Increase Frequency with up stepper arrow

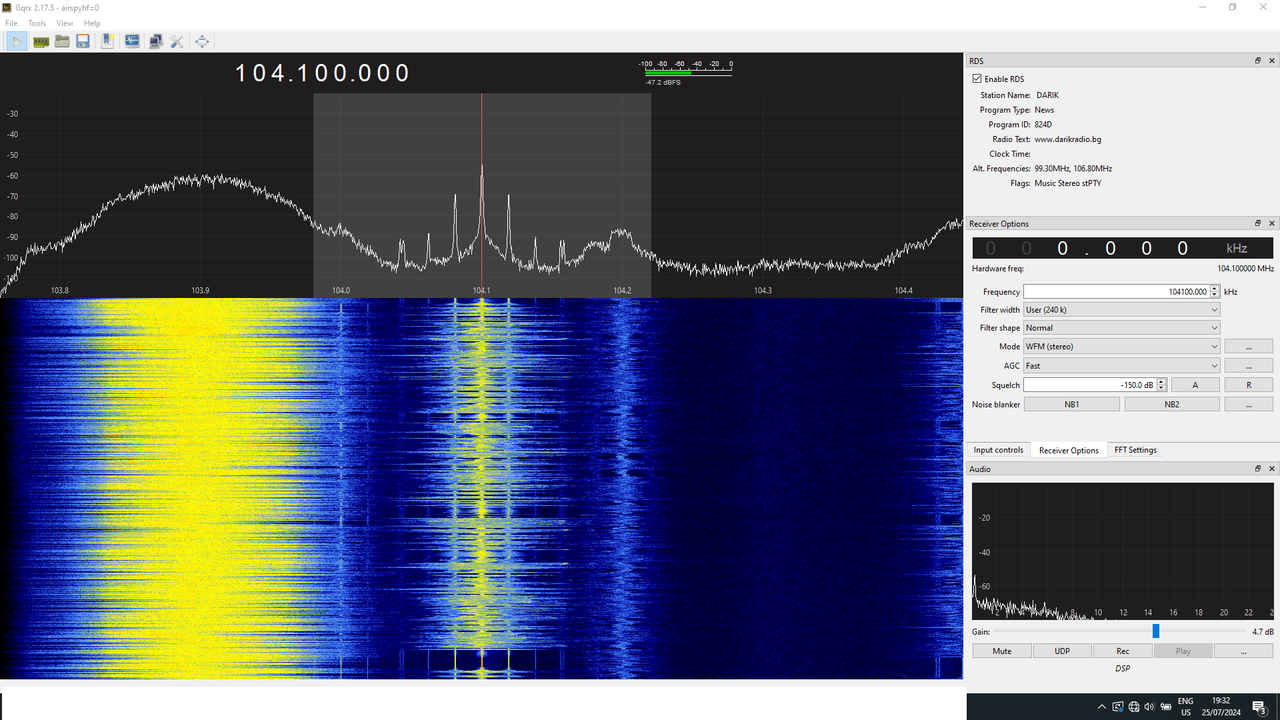[1215, 288]
